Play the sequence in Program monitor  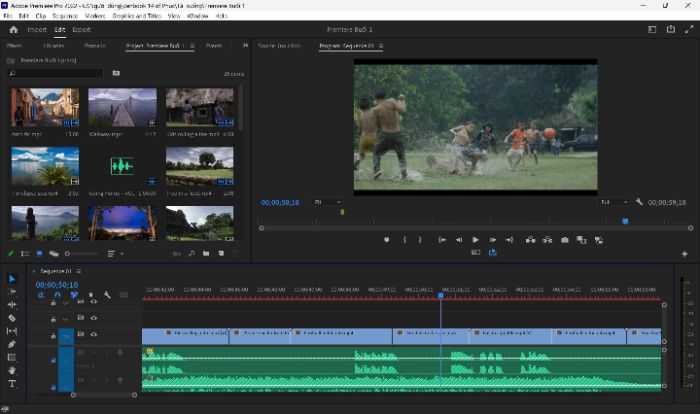point(475,240)
